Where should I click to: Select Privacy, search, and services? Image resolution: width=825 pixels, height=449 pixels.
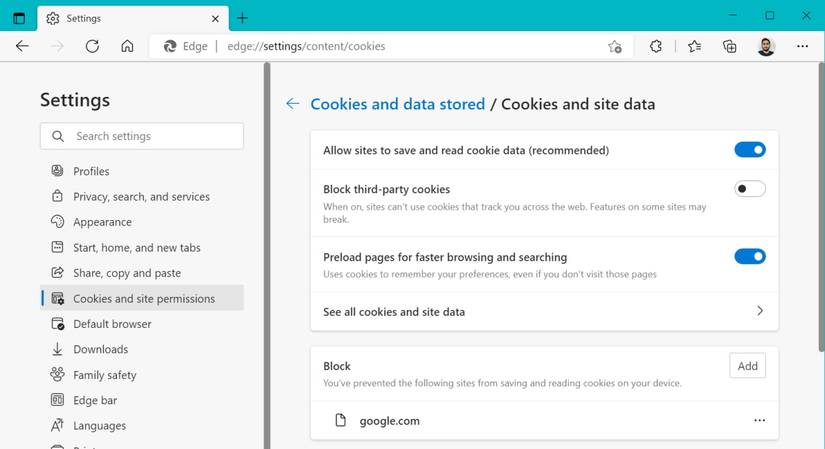(x=141, y=197)
